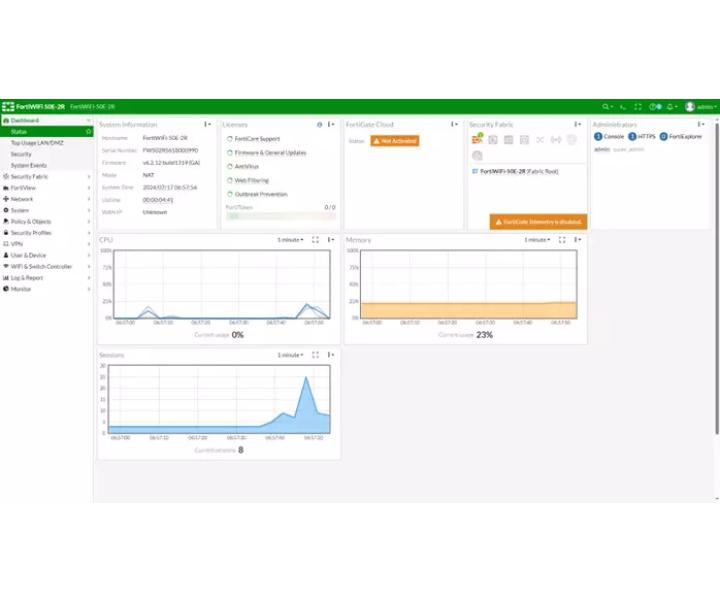The height and width of the screenshot is (600, 720).
Task: Toggle fullscreen icon in top header
Action: click(x=638, y=107)
